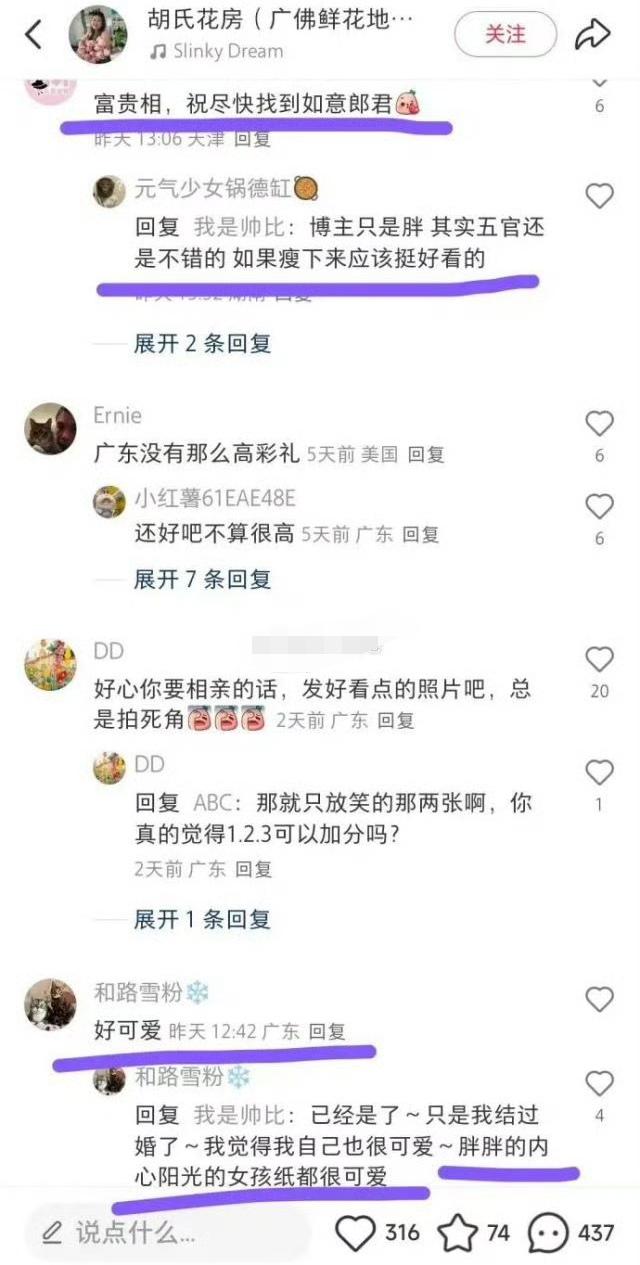Tap the 关注 follow button
640x1265 pixels.
tap(506, 34)
